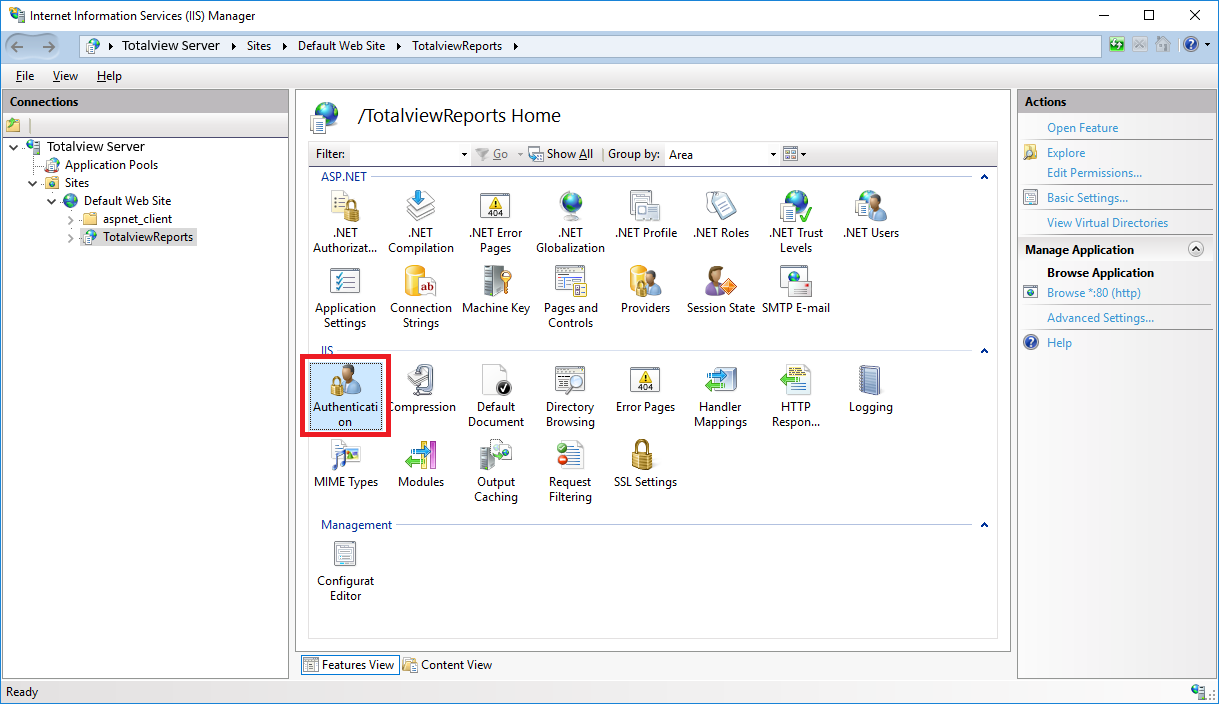Open the .NET Error Pages feature

[496, 222]
